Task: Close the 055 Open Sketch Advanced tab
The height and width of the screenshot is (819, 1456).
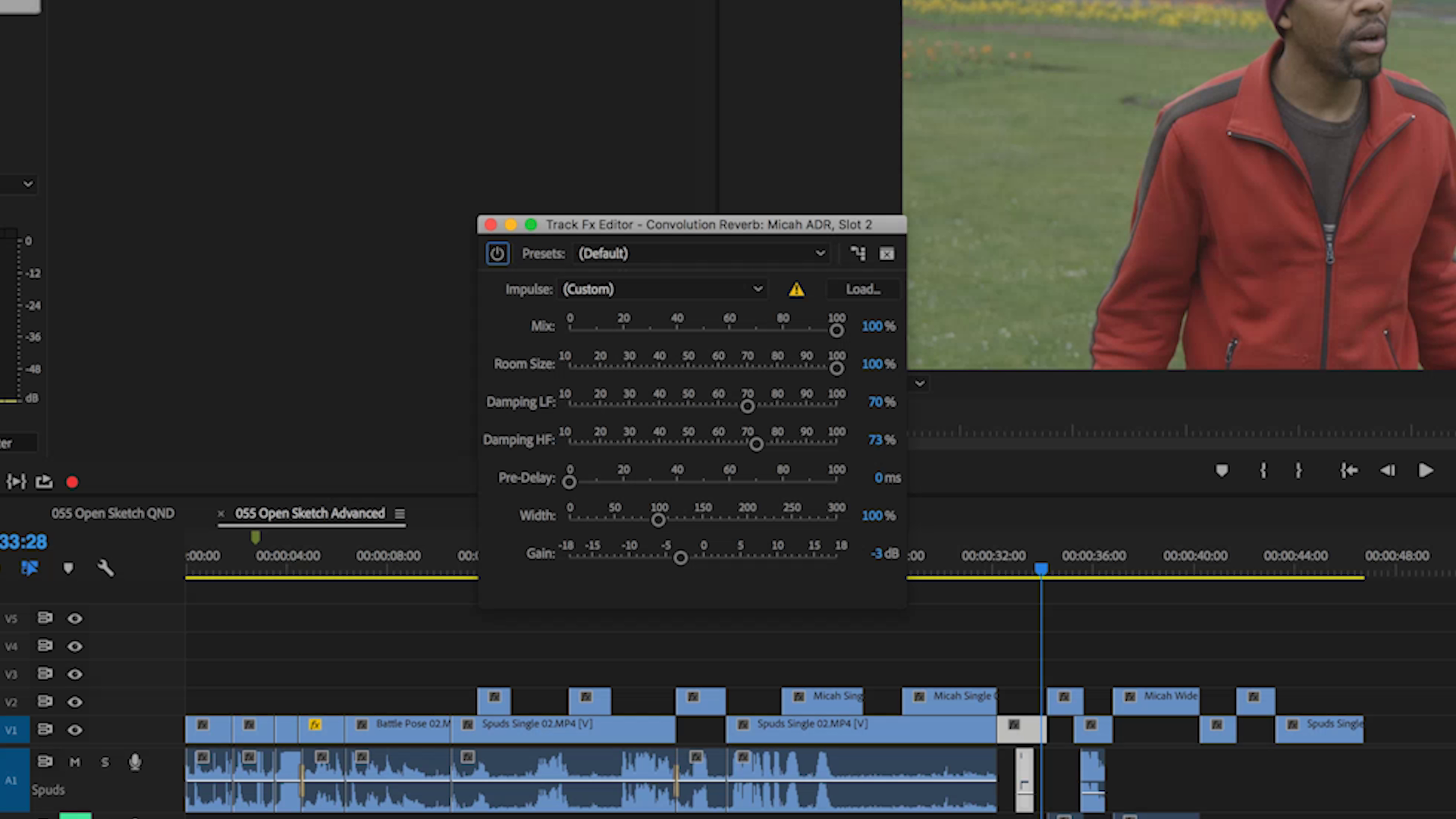Action: [221, 513]
